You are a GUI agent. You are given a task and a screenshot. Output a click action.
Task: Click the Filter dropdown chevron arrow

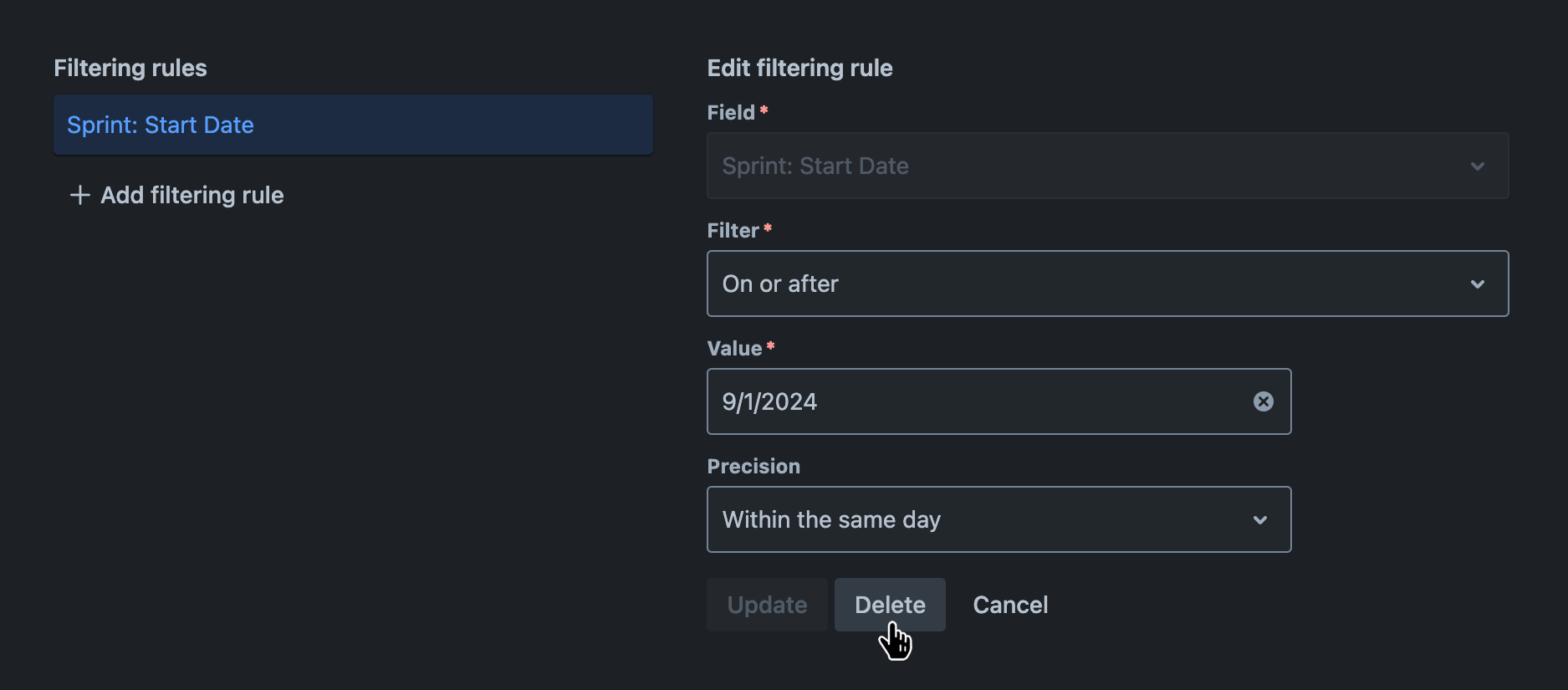click(1477, 284)
